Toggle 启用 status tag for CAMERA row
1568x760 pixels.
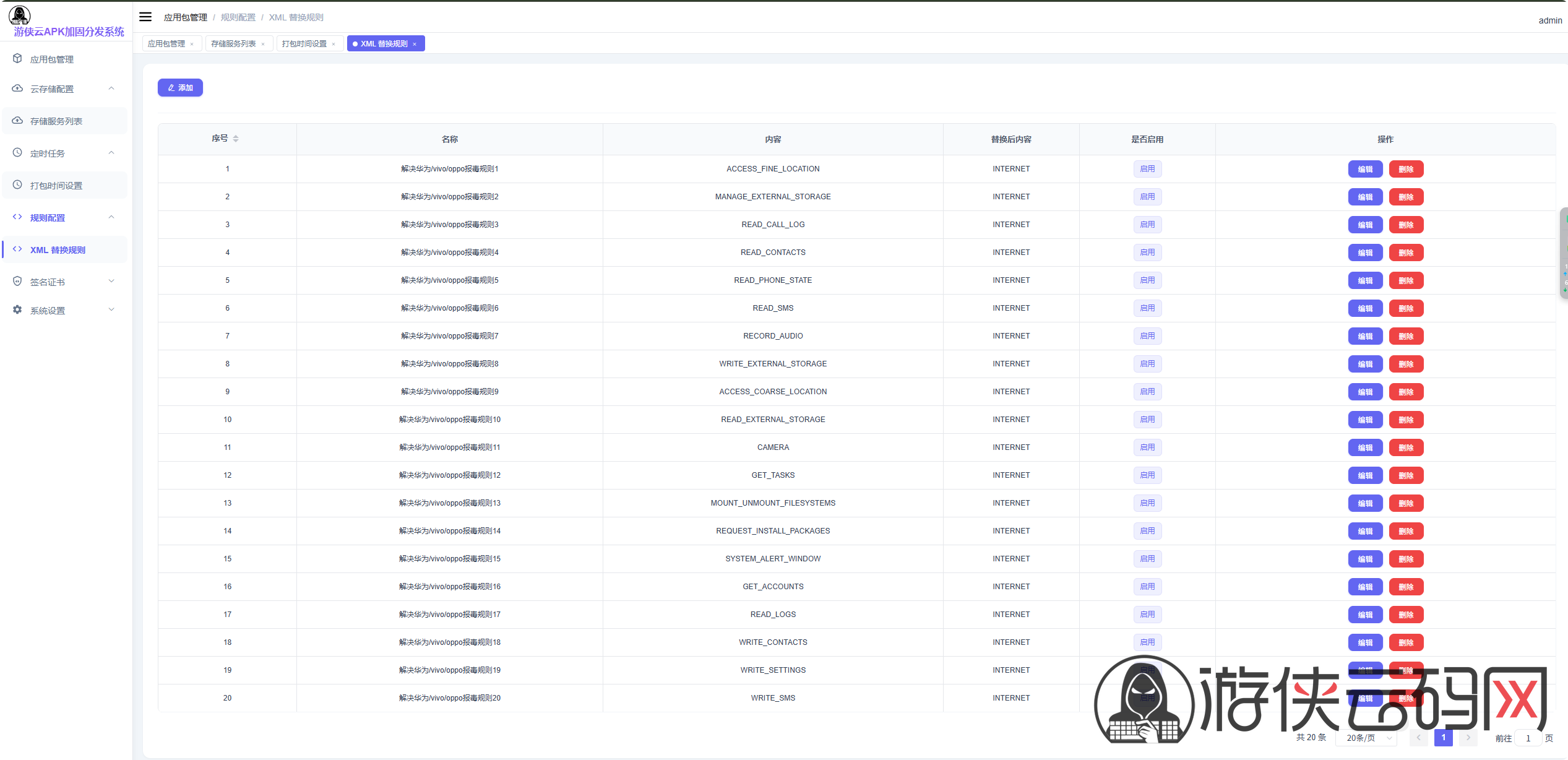[x=1147, y=447]
